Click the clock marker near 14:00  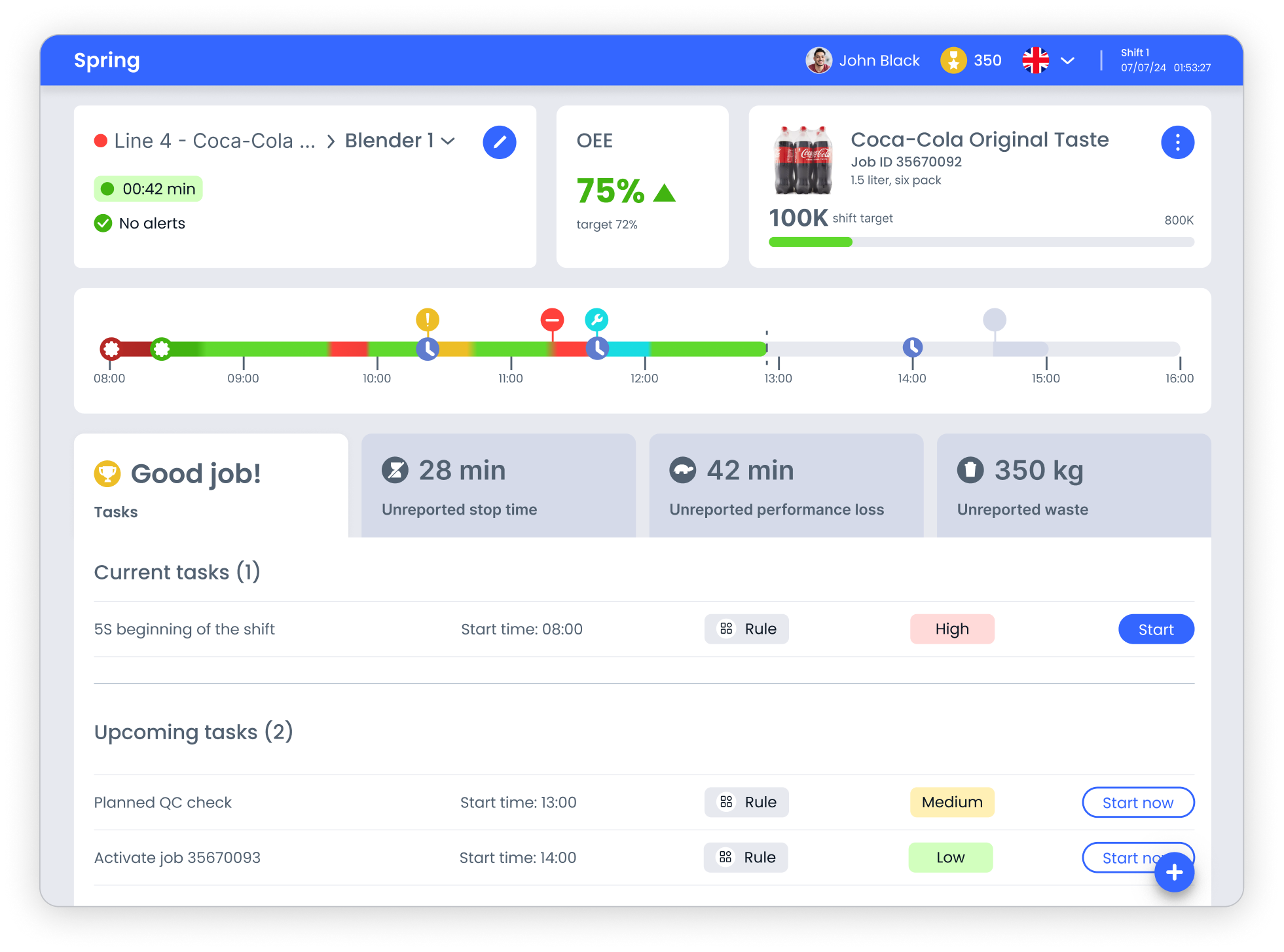(912, 347)
